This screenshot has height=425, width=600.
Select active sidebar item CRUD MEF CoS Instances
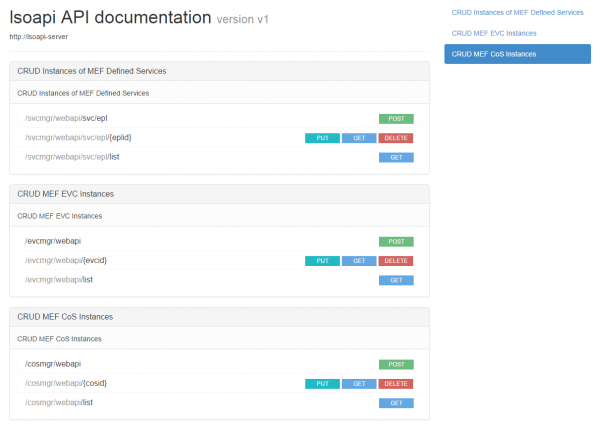click(517, 54)
